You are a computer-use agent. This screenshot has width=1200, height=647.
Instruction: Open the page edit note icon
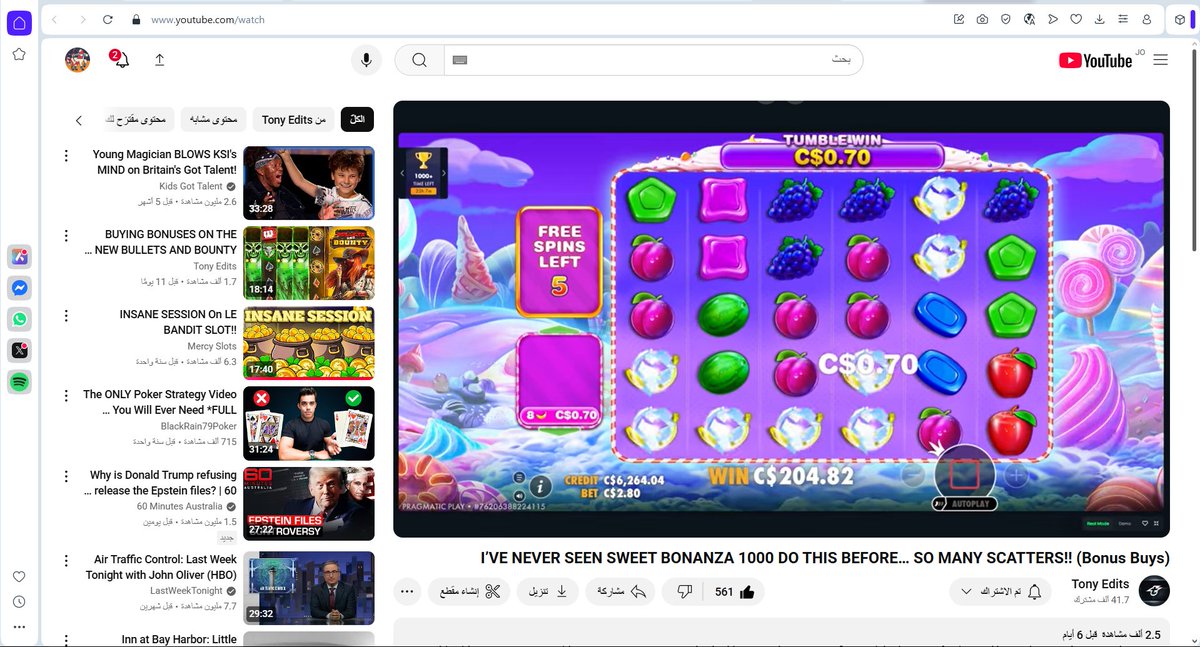click(959, 19)
